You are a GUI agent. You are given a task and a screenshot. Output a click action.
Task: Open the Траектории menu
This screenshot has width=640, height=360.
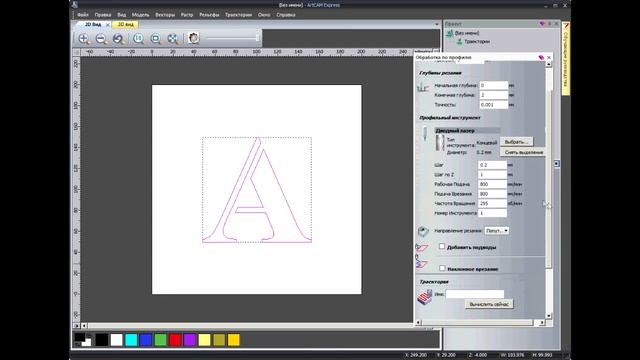238,15
